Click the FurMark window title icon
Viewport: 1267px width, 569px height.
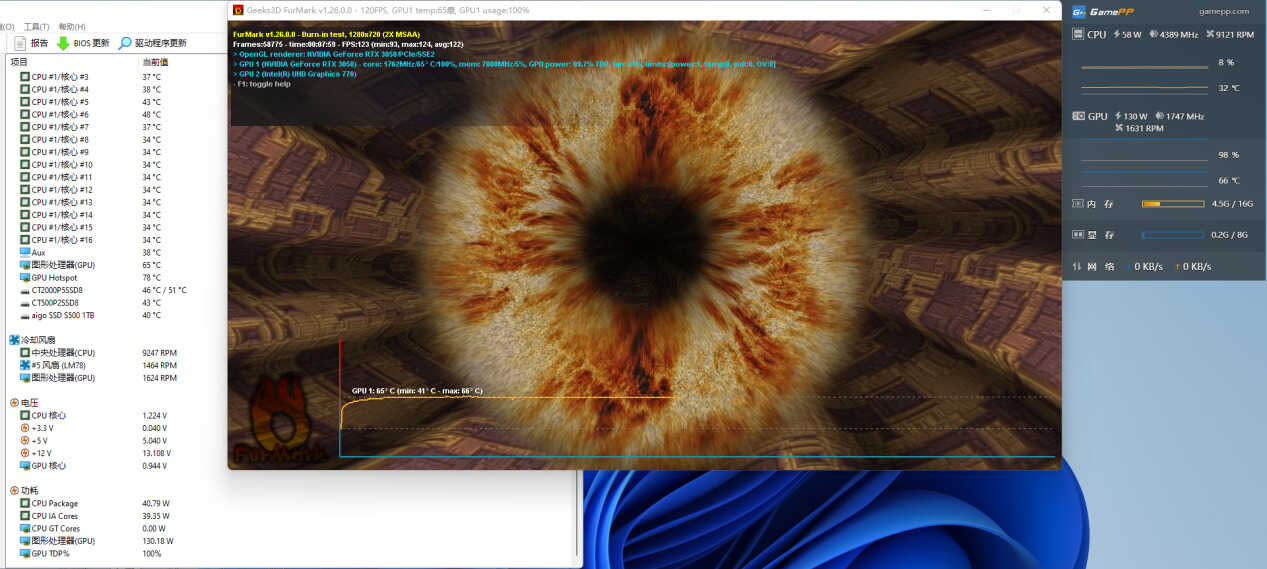(x=238, y=10)
